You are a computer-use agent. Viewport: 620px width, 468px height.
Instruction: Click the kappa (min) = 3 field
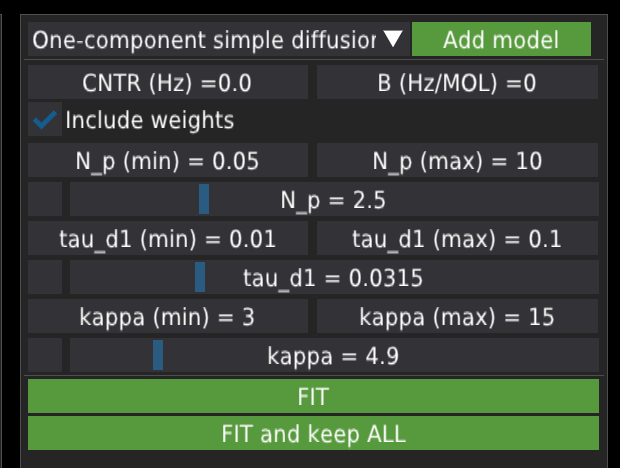(x=167, y=317)
